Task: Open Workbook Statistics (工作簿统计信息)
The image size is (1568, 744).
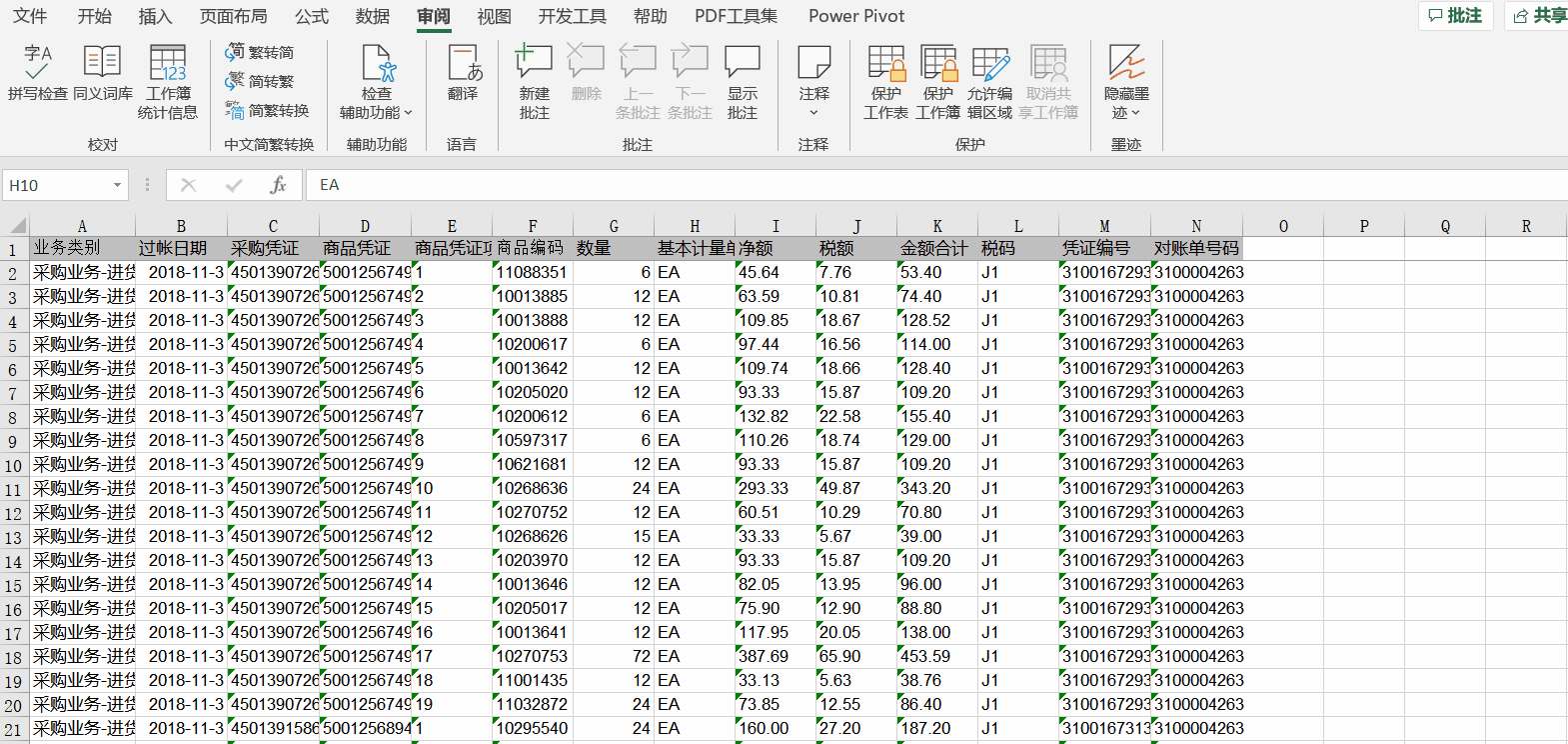Action: (167, 82)
